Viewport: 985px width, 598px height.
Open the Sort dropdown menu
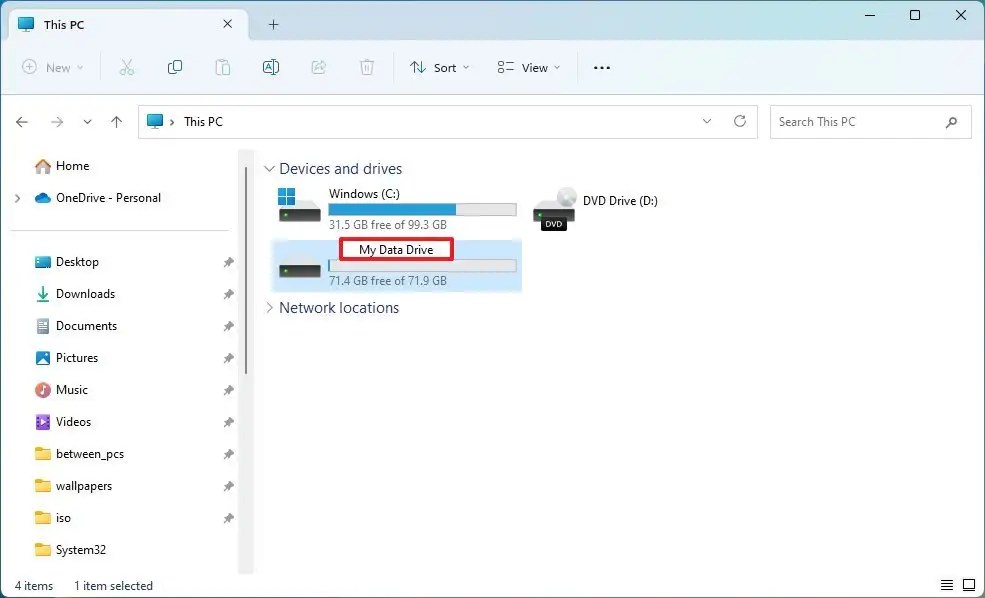tap(439, 67)
